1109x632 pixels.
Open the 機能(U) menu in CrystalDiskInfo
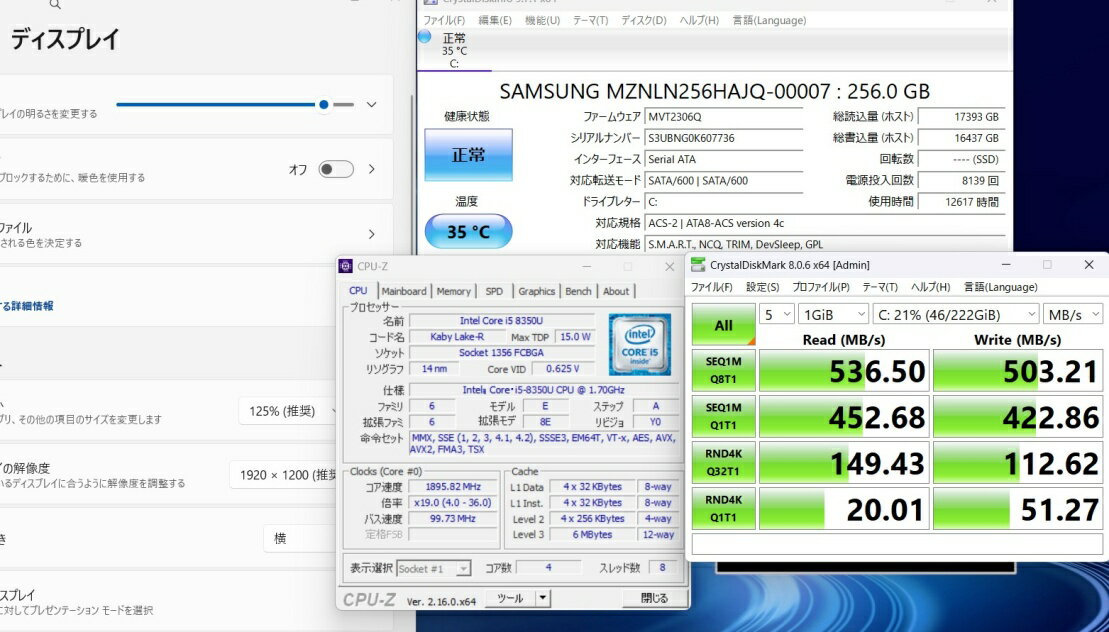click(542, 20)
